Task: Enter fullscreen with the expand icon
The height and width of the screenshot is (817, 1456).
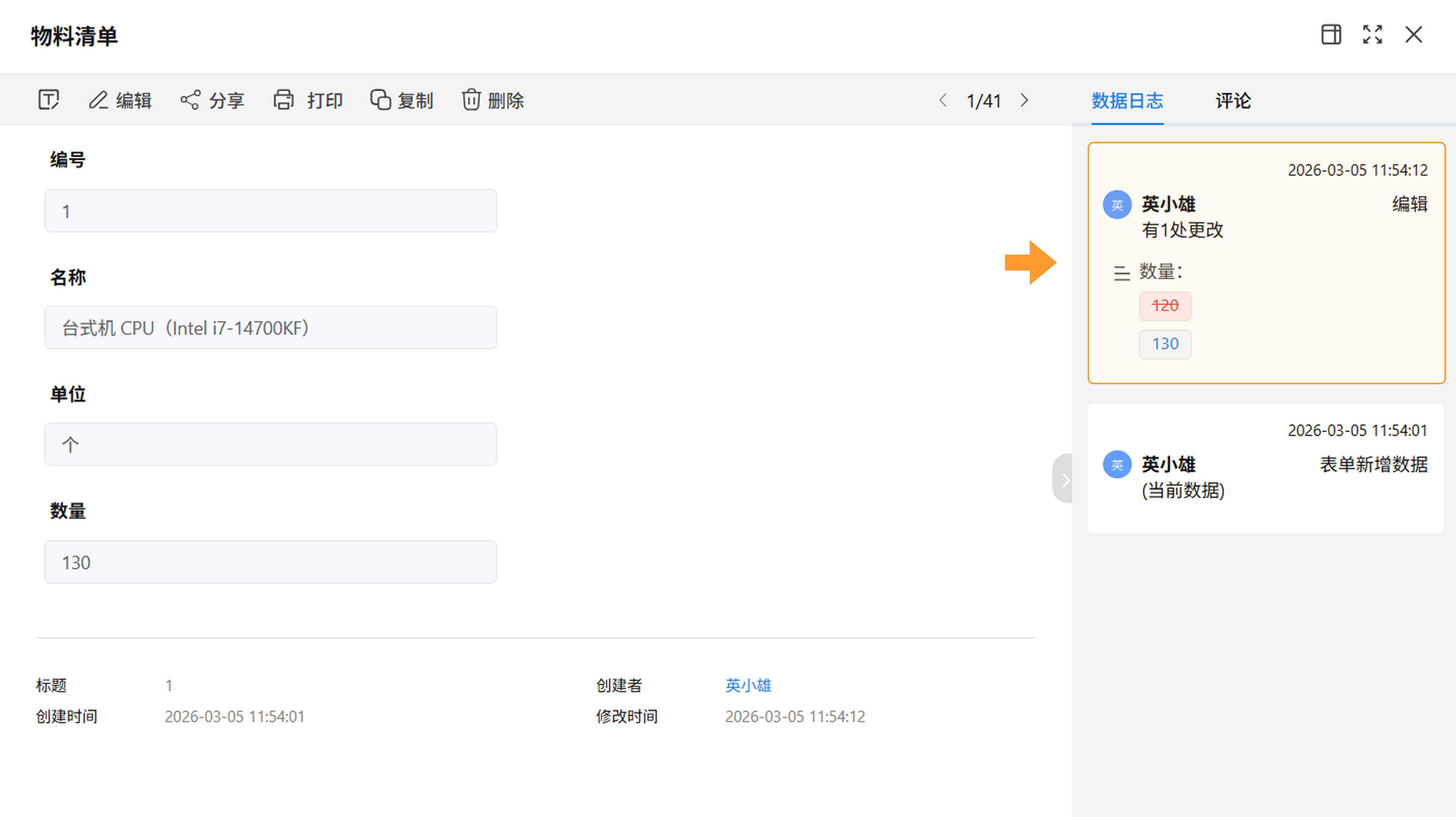Action: pyautogui.click(x=1372, y=34)
